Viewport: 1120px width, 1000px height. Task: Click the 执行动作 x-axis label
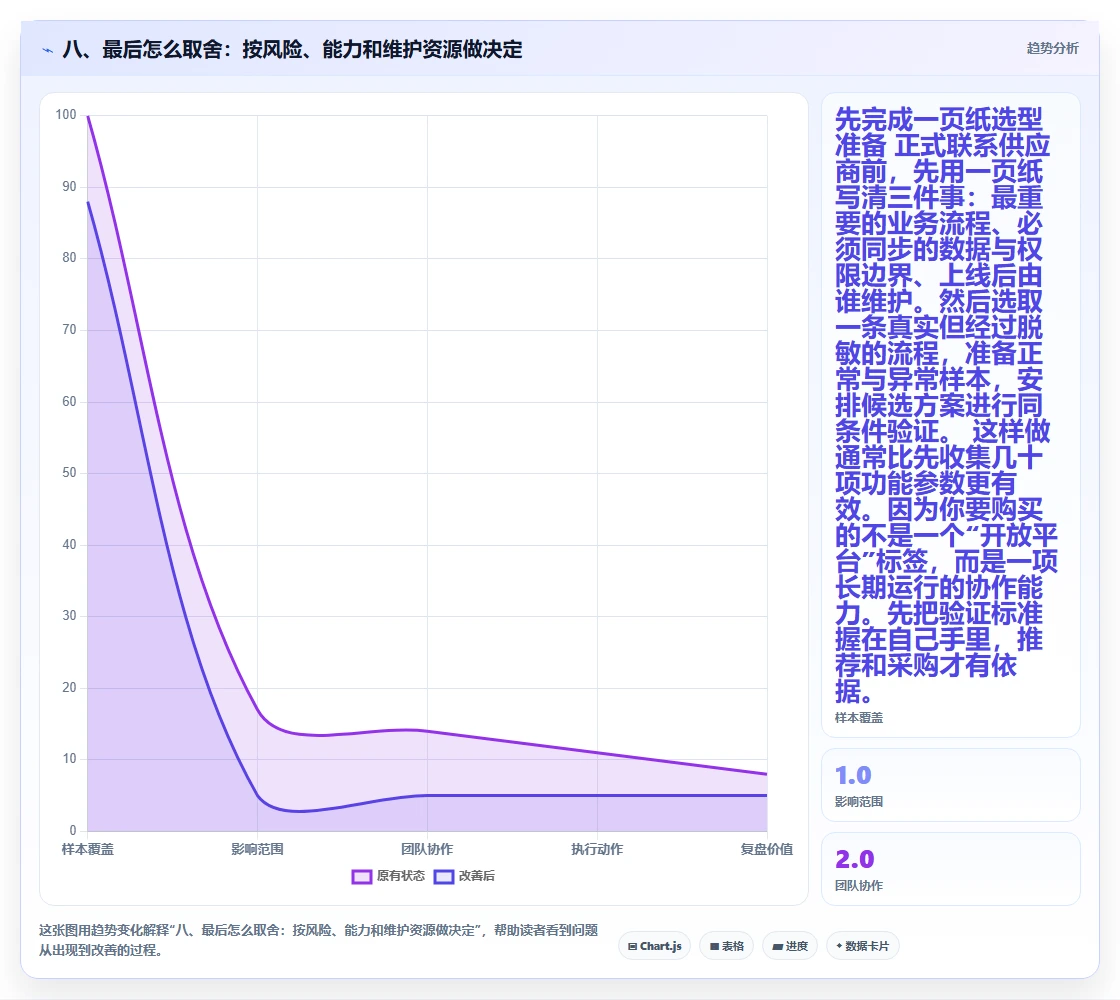(597, 849)
